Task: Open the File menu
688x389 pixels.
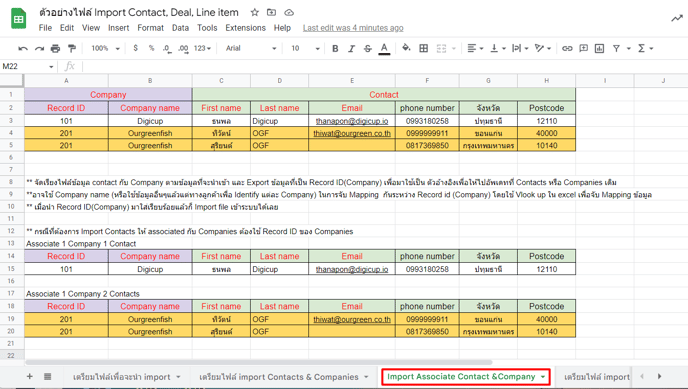Action: 45,28
